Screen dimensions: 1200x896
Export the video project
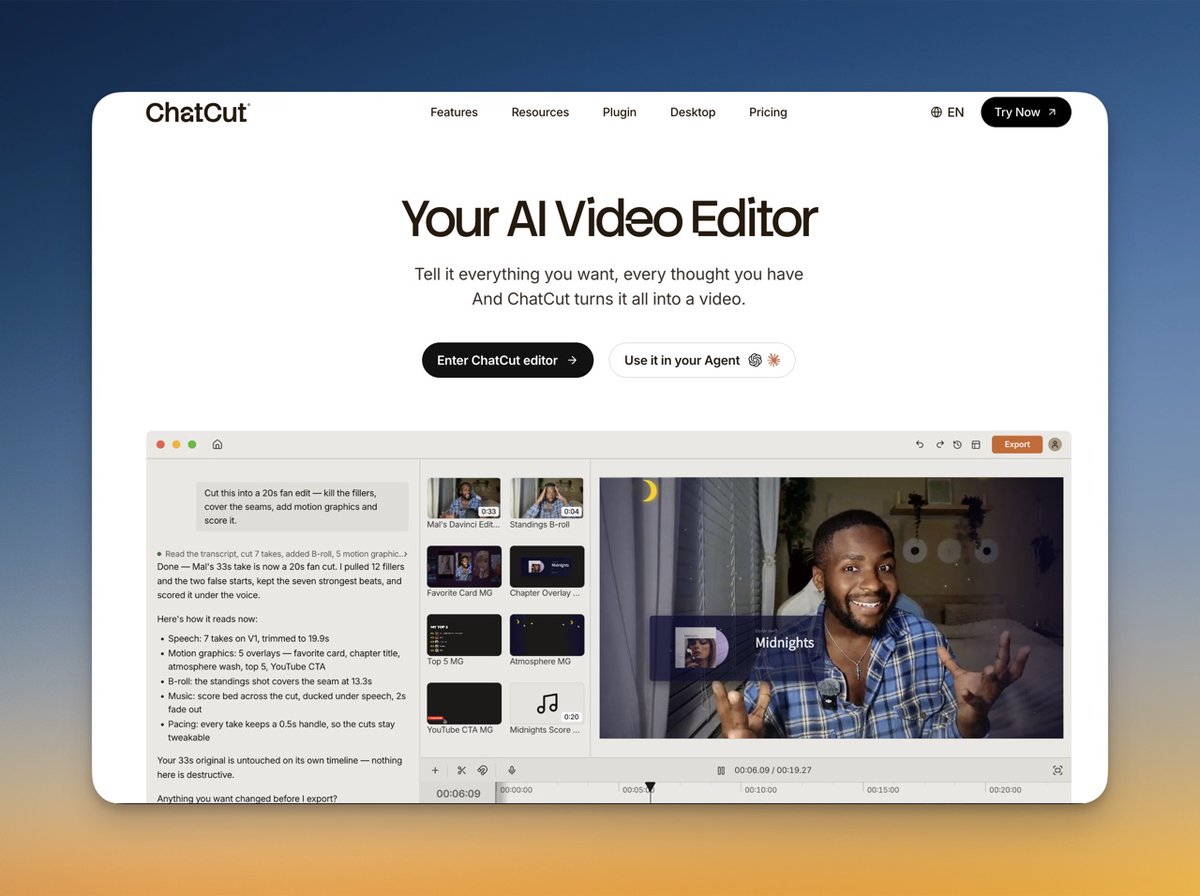pyautogui.click(x=1017, y=445)
